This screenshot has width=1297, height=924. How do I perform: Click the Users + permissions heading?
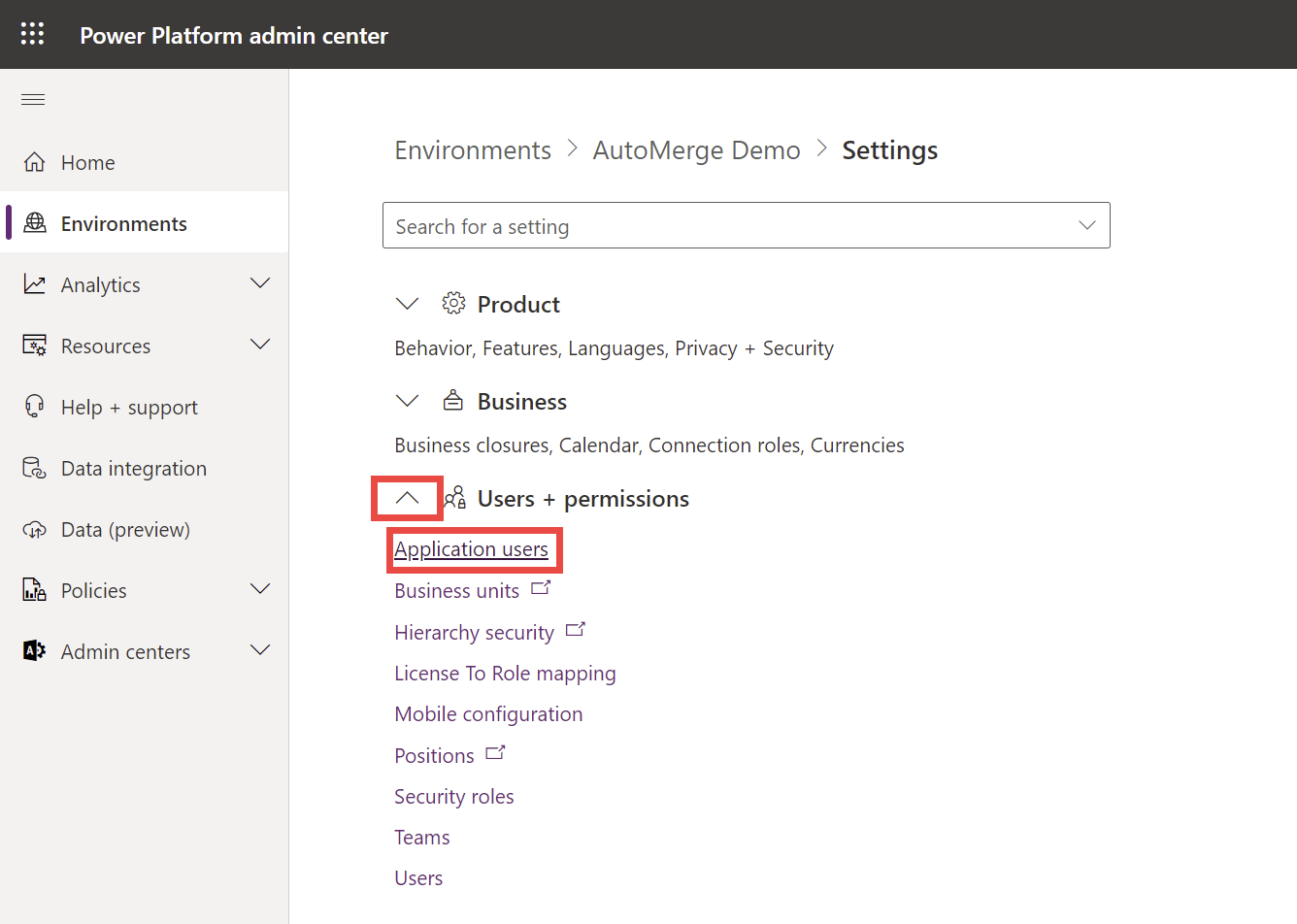[583, 499]
